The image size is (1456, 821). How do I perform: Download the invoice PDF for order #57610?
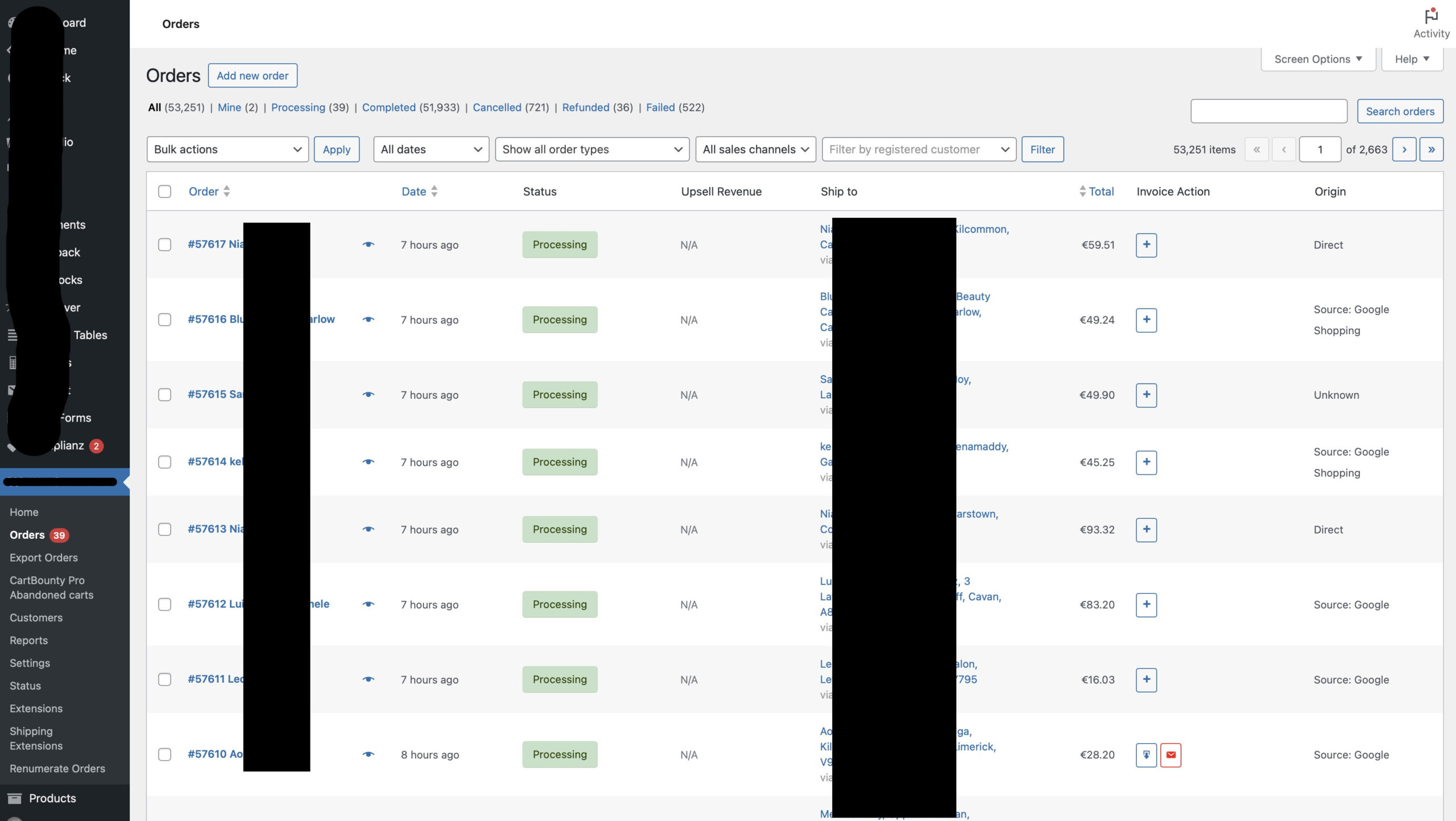[x=1146, y=755]
